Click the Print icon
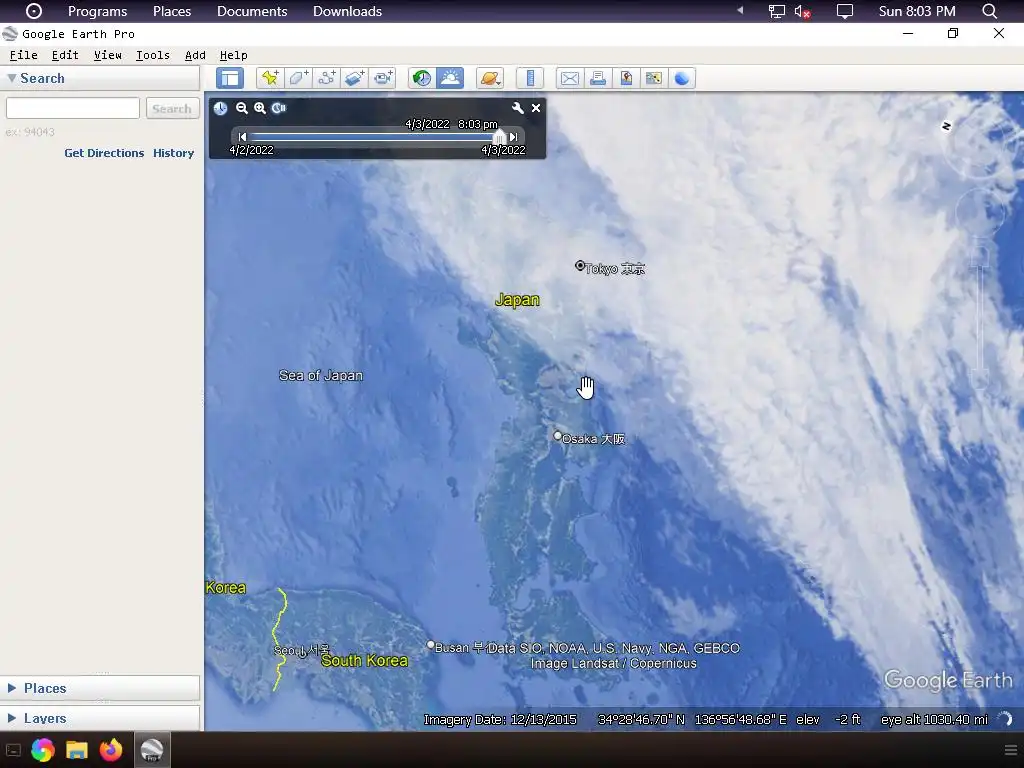 click(x=598, y=78)
